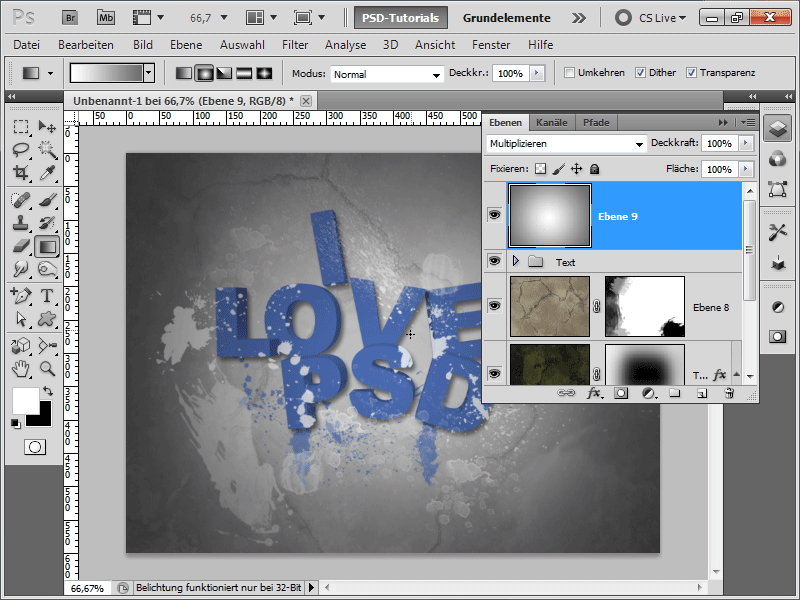Hide the Ebene 9 layer
This screenshot has width=800, height=600.
[494, 215]
